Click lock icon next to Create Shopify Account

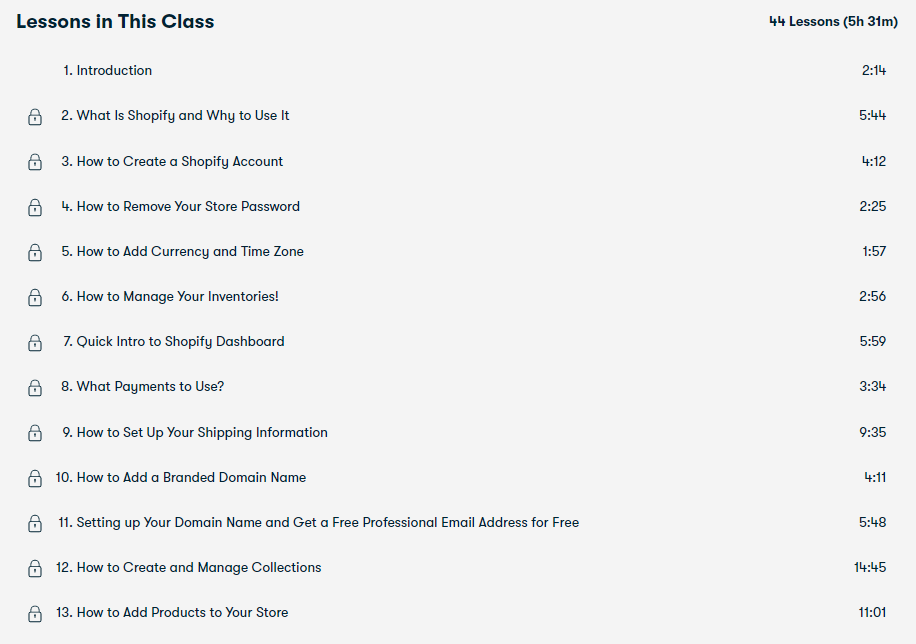point(35,162)
